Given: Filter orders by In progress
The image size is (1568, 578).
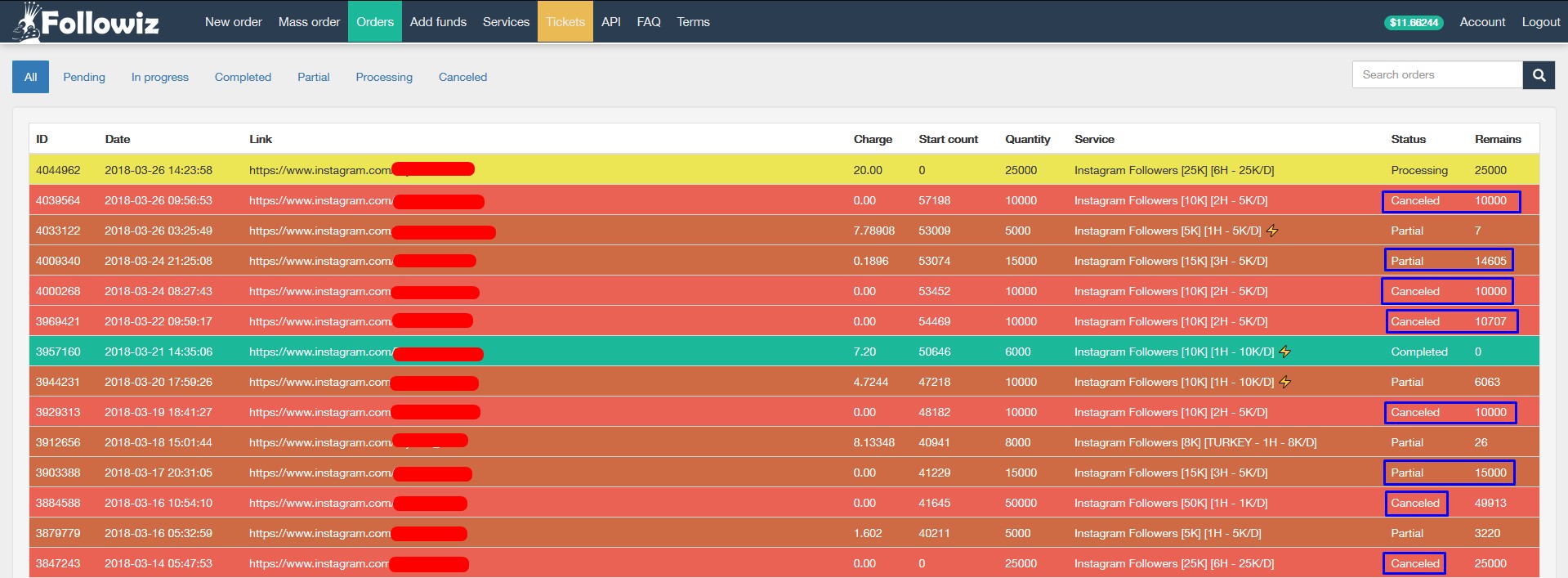Looking at the screenshot, I should (160, 77).
